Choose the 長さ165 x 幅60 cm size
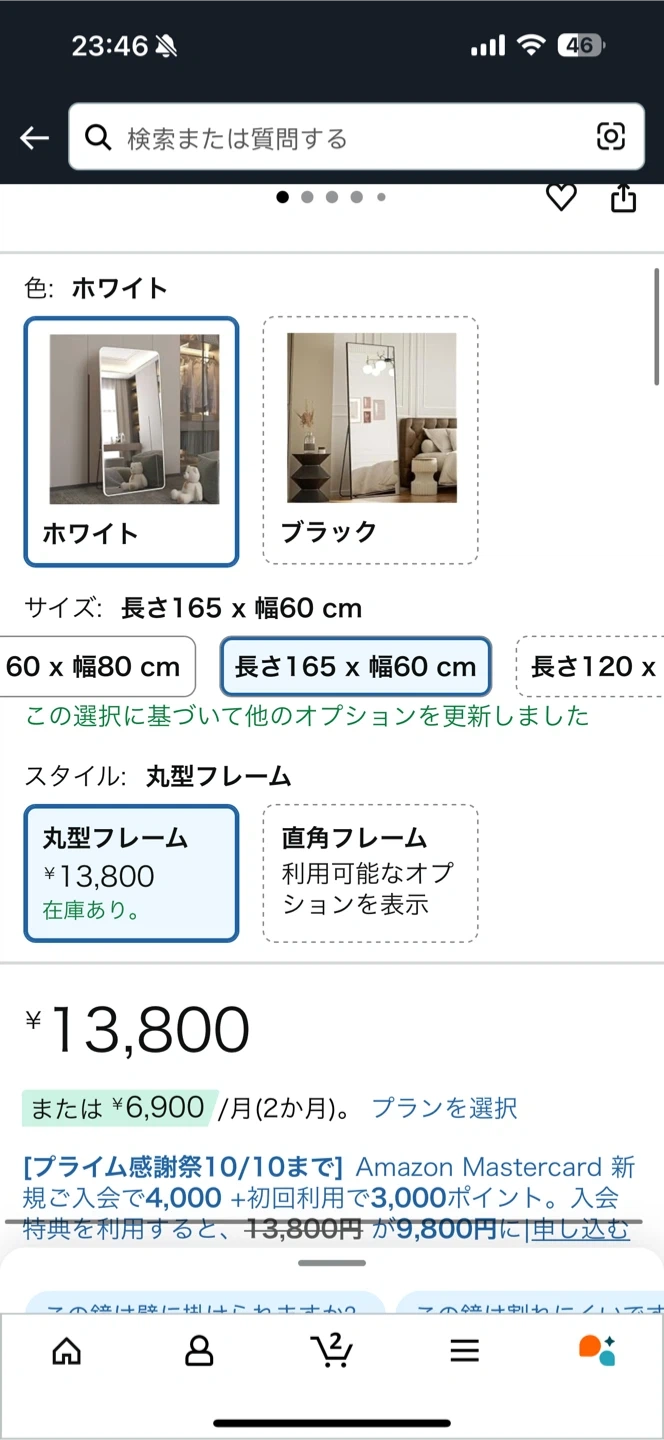 coord(355,666)
